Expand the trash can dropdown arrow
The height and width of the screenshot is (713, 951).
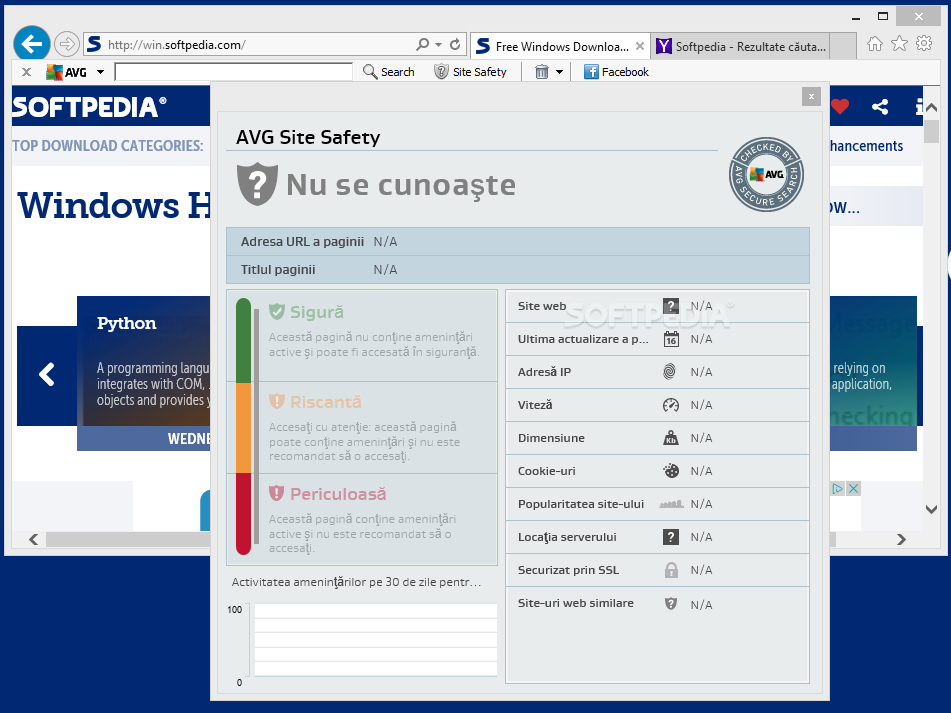(559, 72)
